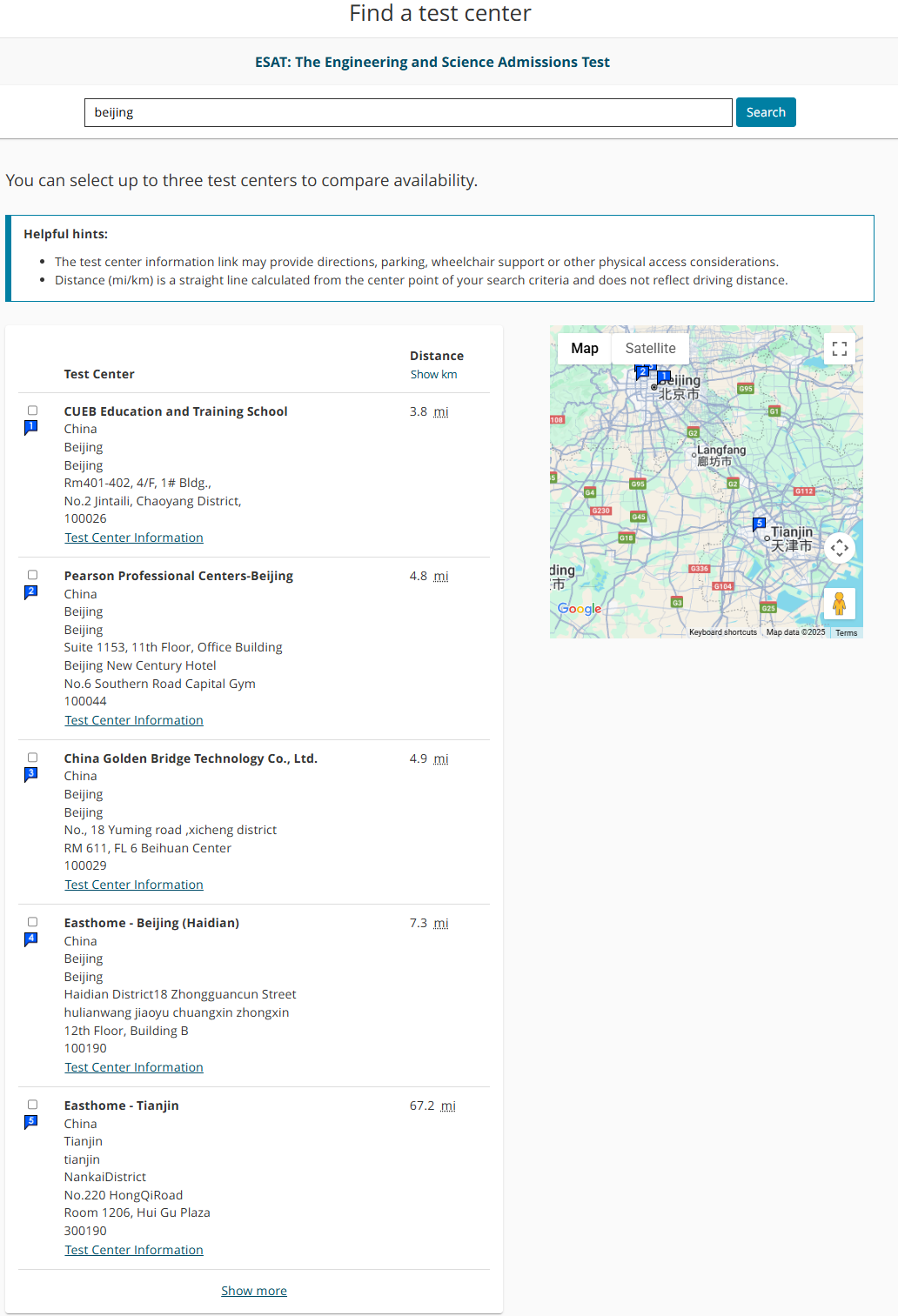Screen dimensions: 898x1316
Task: Select the Street View pegman icon
Action: (840, 603)
